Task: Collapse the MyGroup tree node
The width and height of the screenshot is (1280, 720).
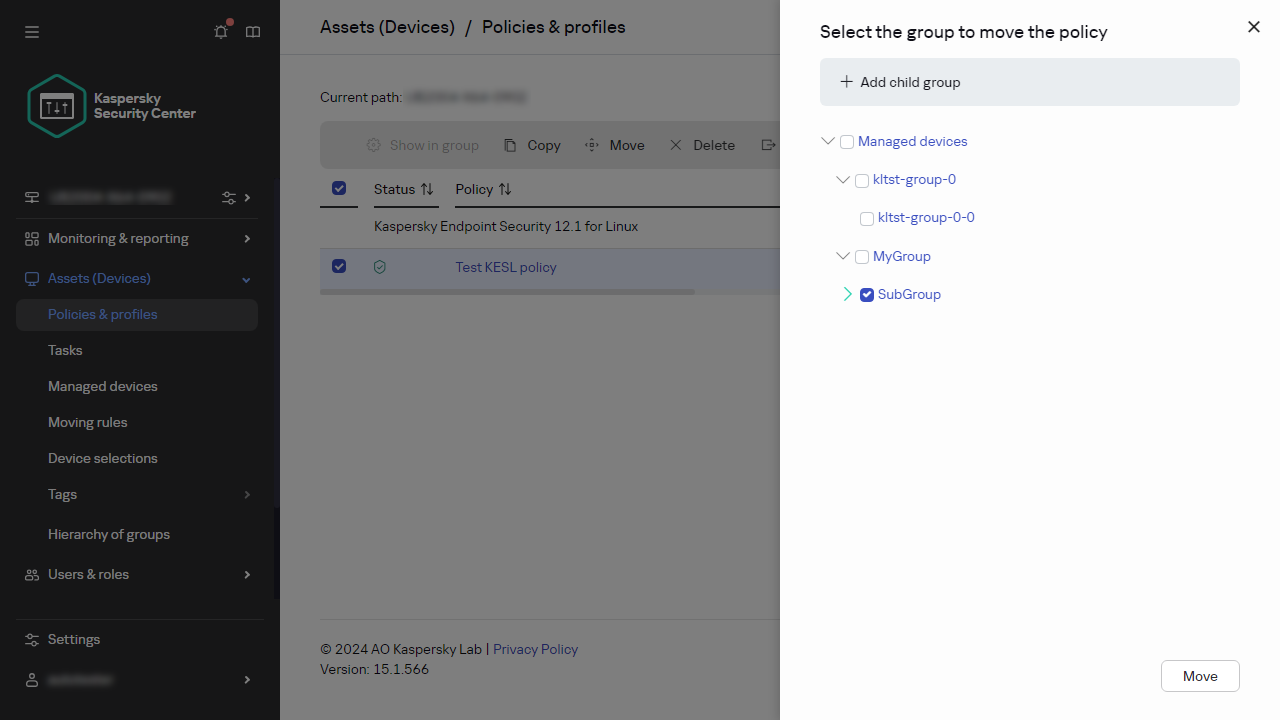Action: (x=843, y=257)
